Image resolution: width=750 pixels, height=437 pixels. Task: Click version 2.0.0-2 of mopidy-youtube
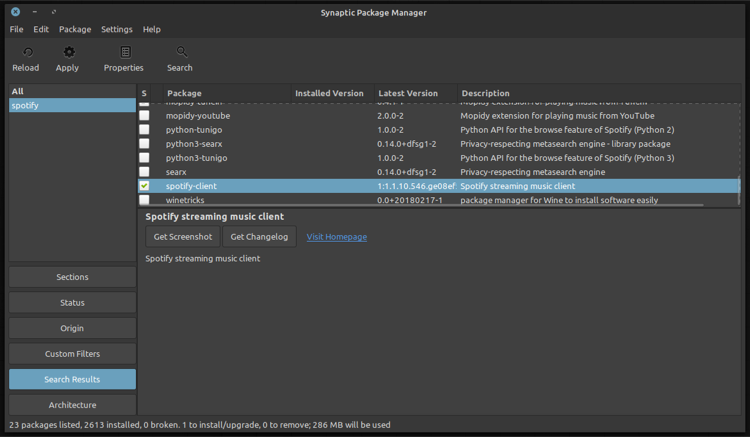pos(390,116)
